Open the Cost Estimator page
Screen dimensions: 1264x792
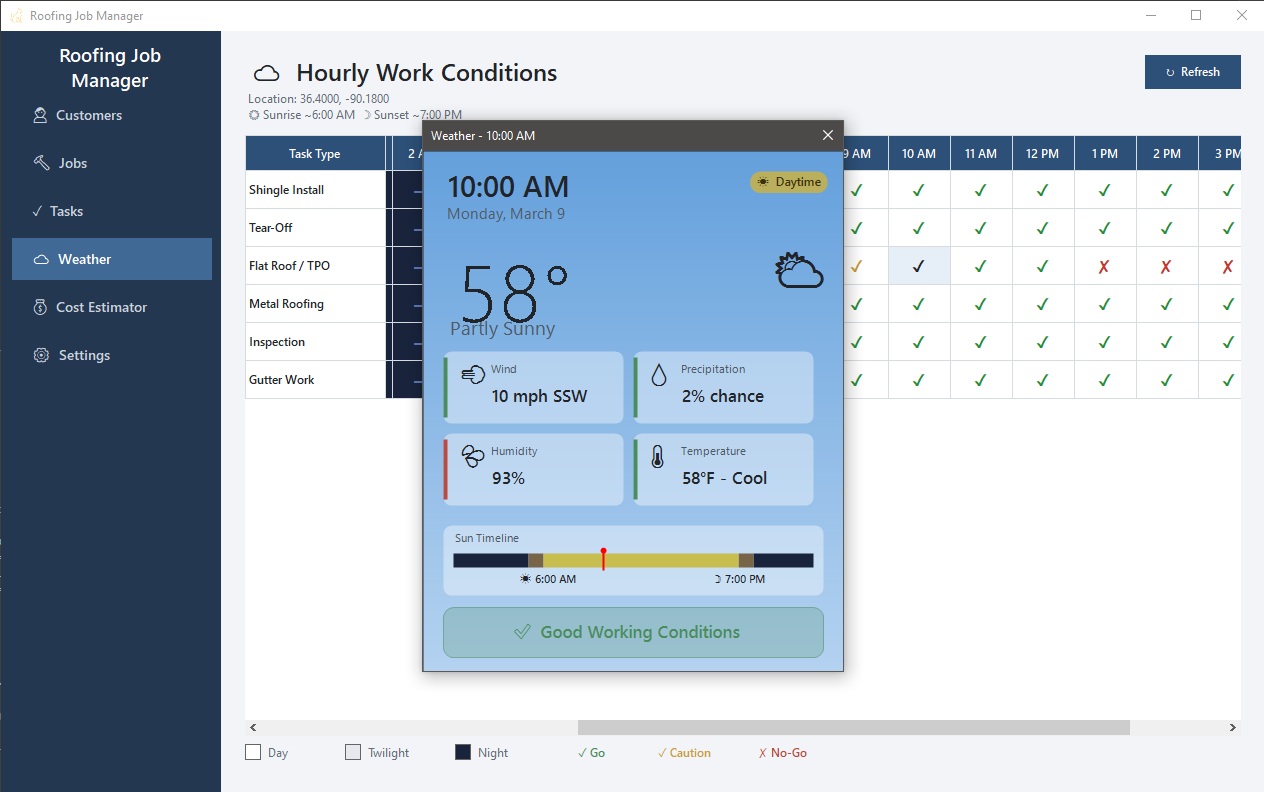(x=112, y=307)
